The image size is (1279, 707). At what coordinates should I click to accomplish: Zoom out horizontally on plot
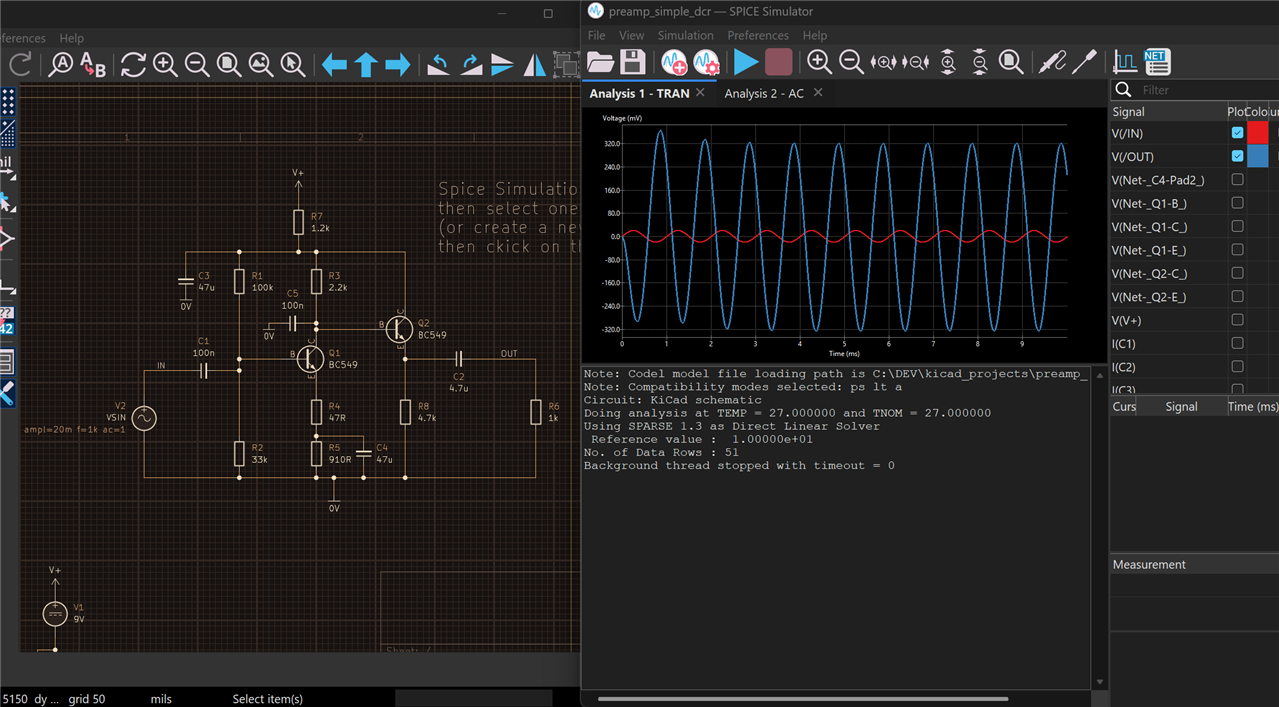coord(915,62)
